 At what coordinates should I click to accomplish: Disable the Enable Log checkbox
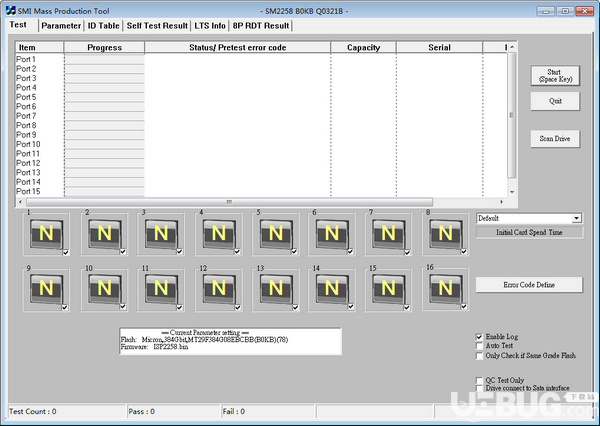point(479,337)
